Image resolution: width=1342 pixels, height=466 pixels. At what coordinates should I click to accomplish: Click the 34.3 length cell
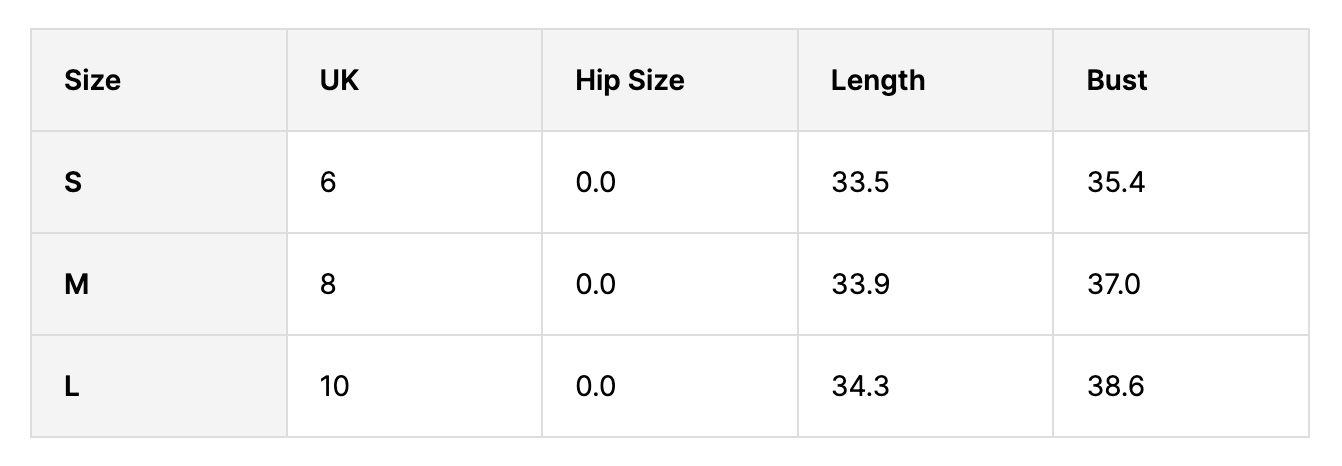coord(860,386)
